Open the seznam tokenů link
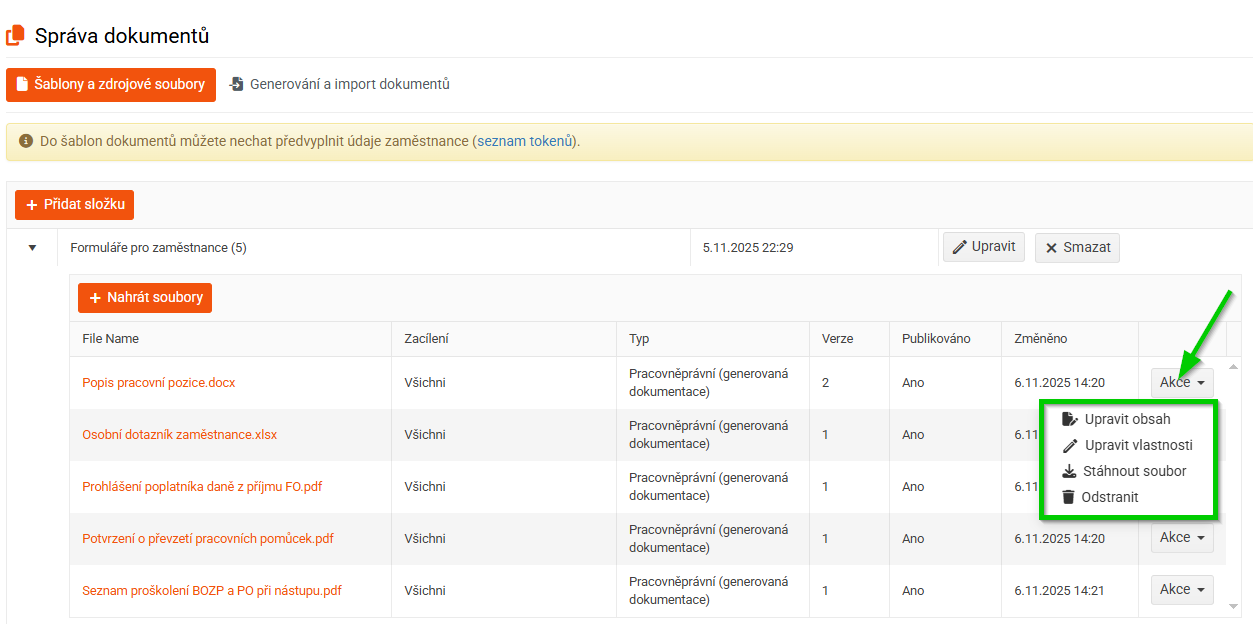The width and height of the screenshot is (1253, 624). (x=524, y=141)
